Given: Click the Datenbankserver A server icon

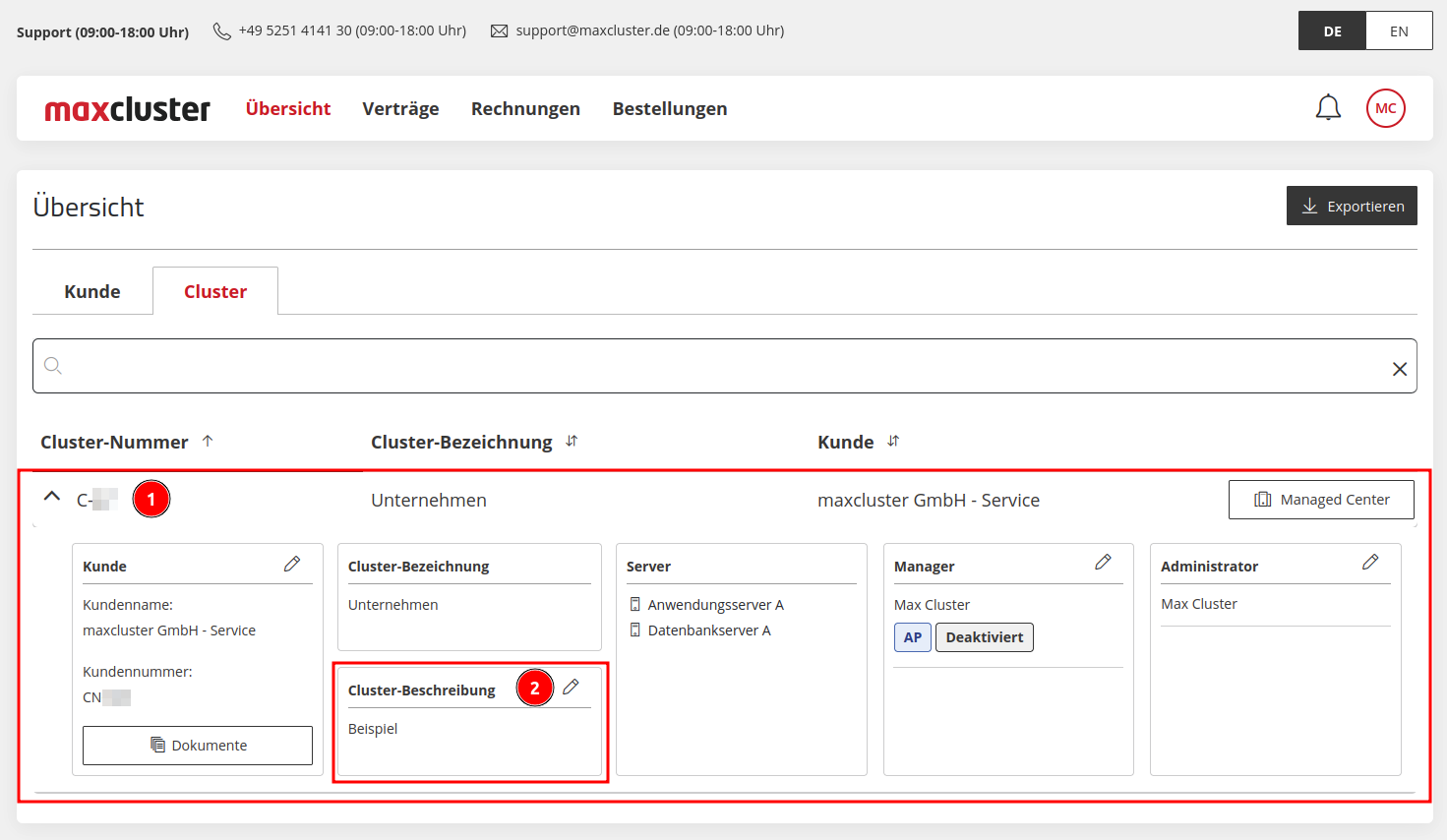Looking at the screenshot, I should [635, 630].
